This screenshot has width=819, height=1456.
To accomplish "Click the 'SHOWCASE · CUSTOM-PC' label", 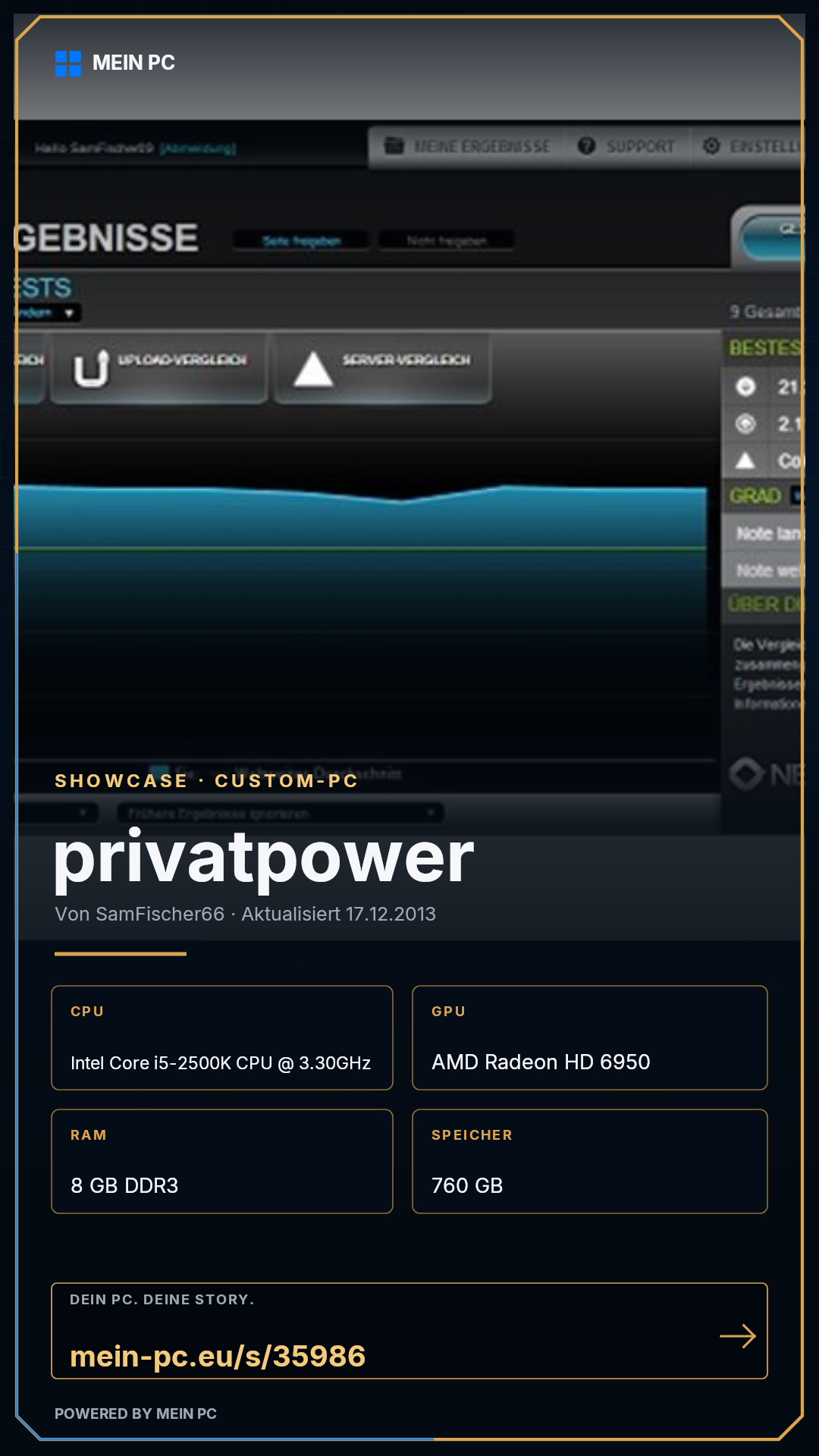I will coord(206,781).
